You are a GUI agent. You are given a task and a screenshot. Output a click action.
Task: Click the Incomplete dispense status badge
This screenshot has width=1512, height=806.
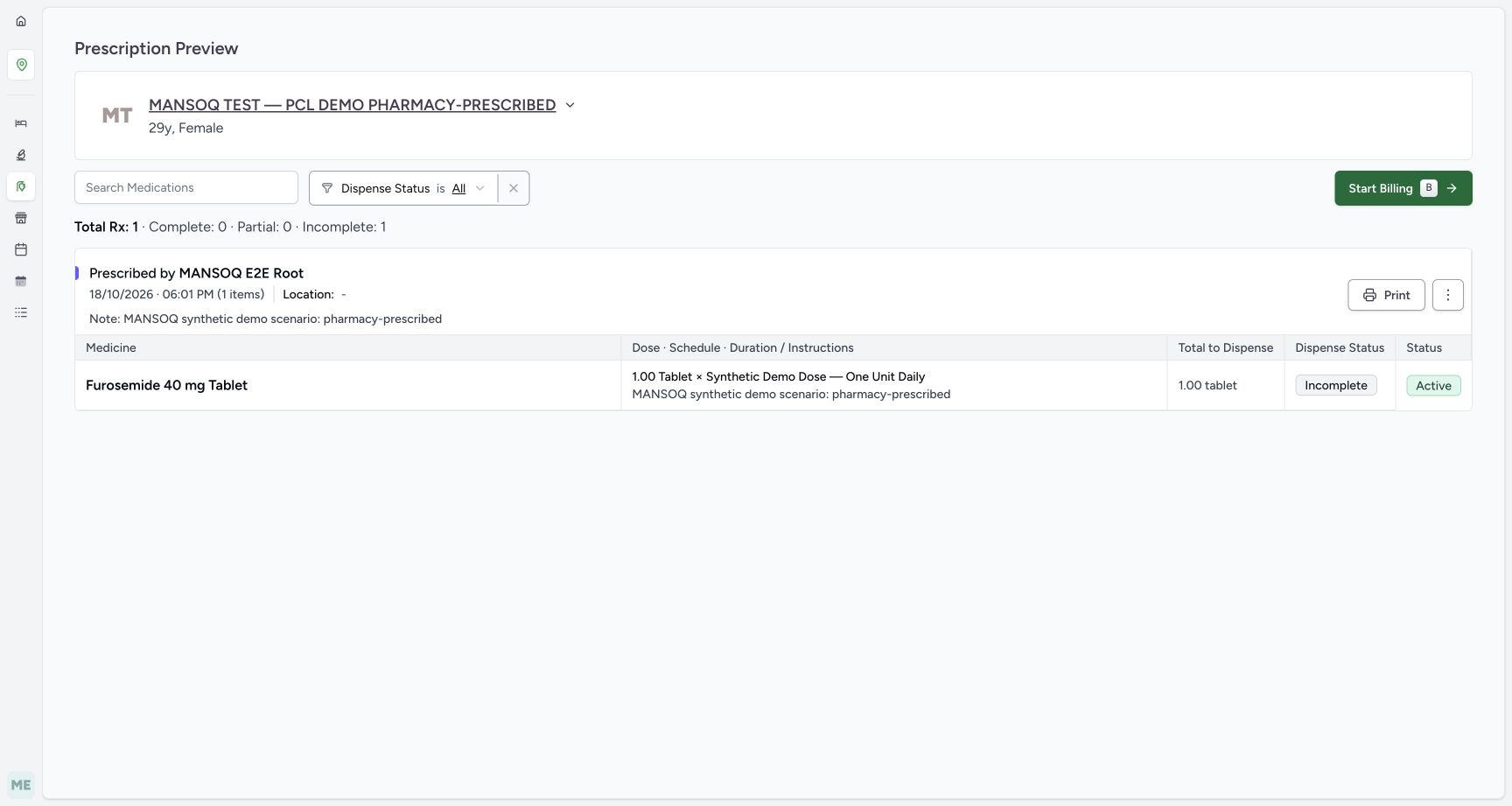[1336, 385]
